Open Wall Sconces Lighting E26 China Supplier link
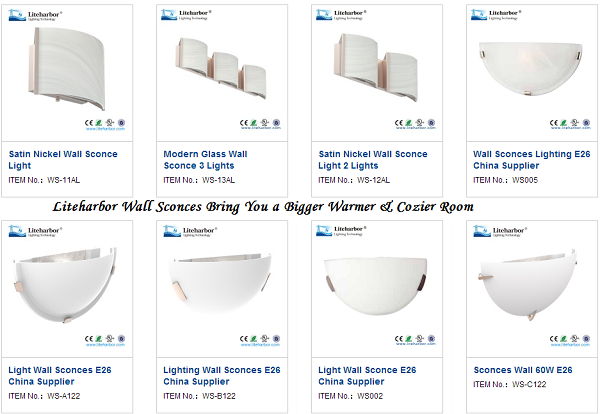The height and width of the screenshot is (414, 600). coord(526,160)
